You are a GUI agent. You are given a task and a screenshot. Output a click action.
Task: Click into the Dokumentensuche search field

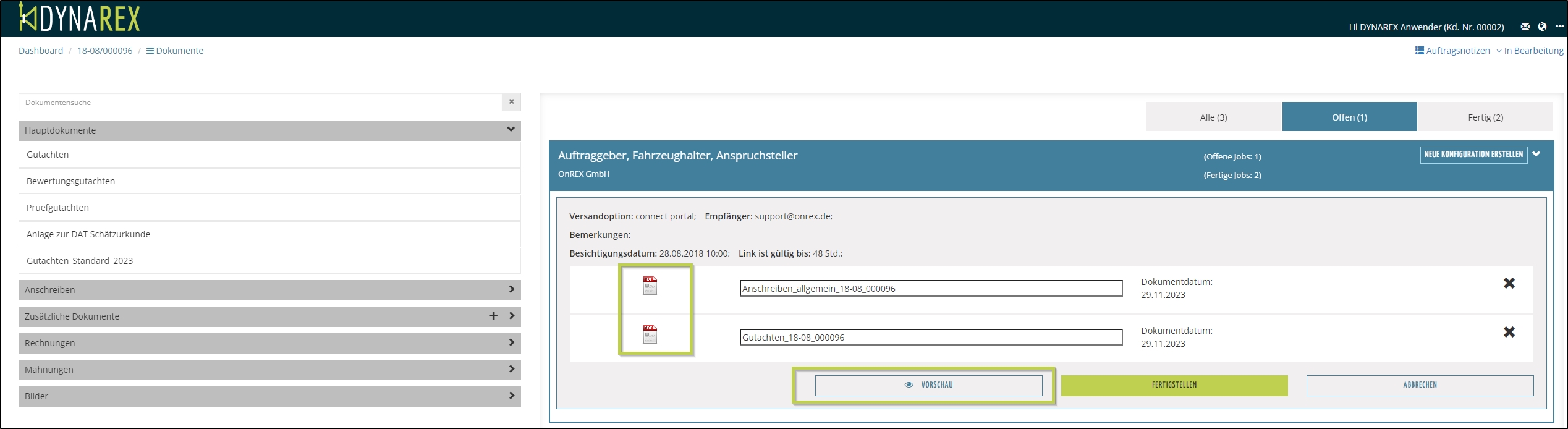260,102
